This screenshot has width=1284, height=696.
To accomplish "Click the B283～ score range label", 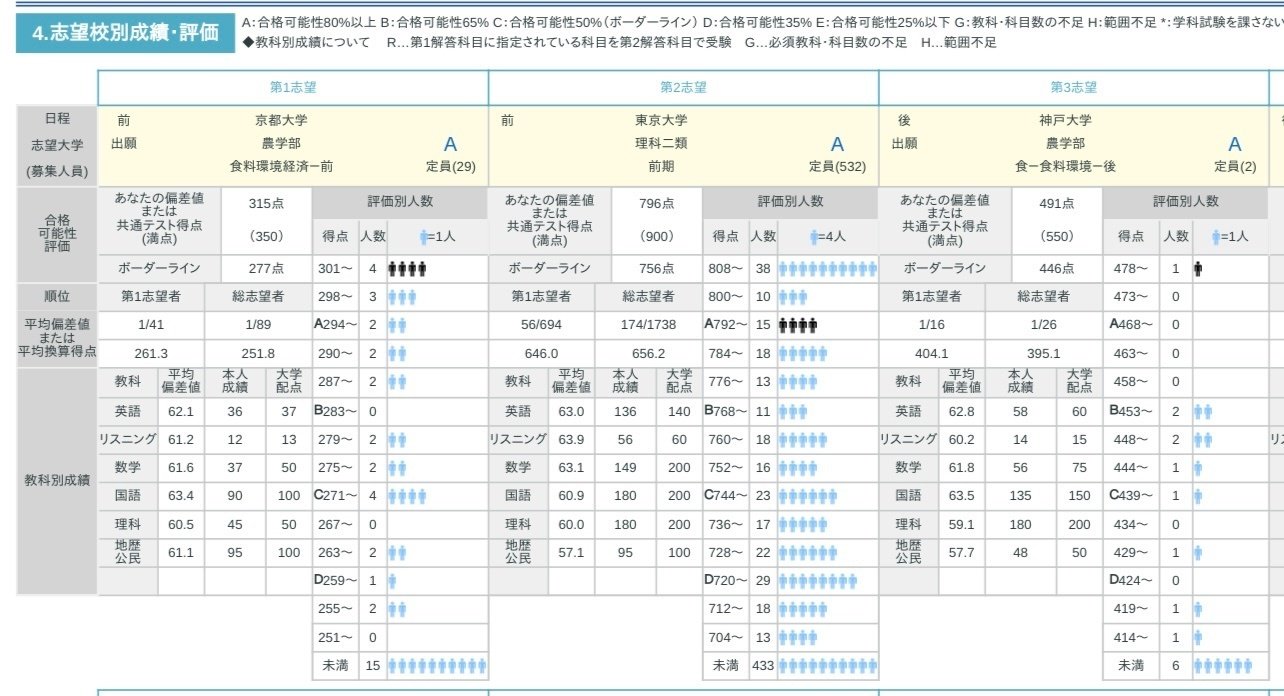I will tap(331, 411).
